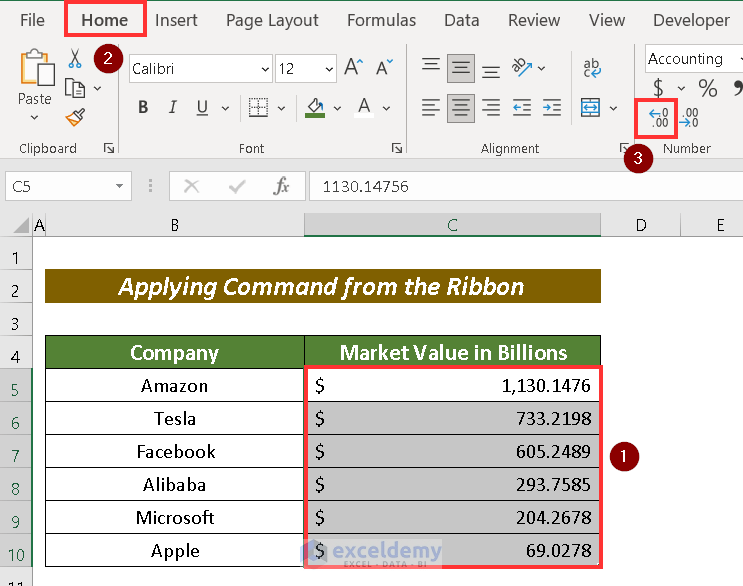Switch to the Formulas tab
The width and height of the screenshot is (743, 586).
click(x=381, y=20)
